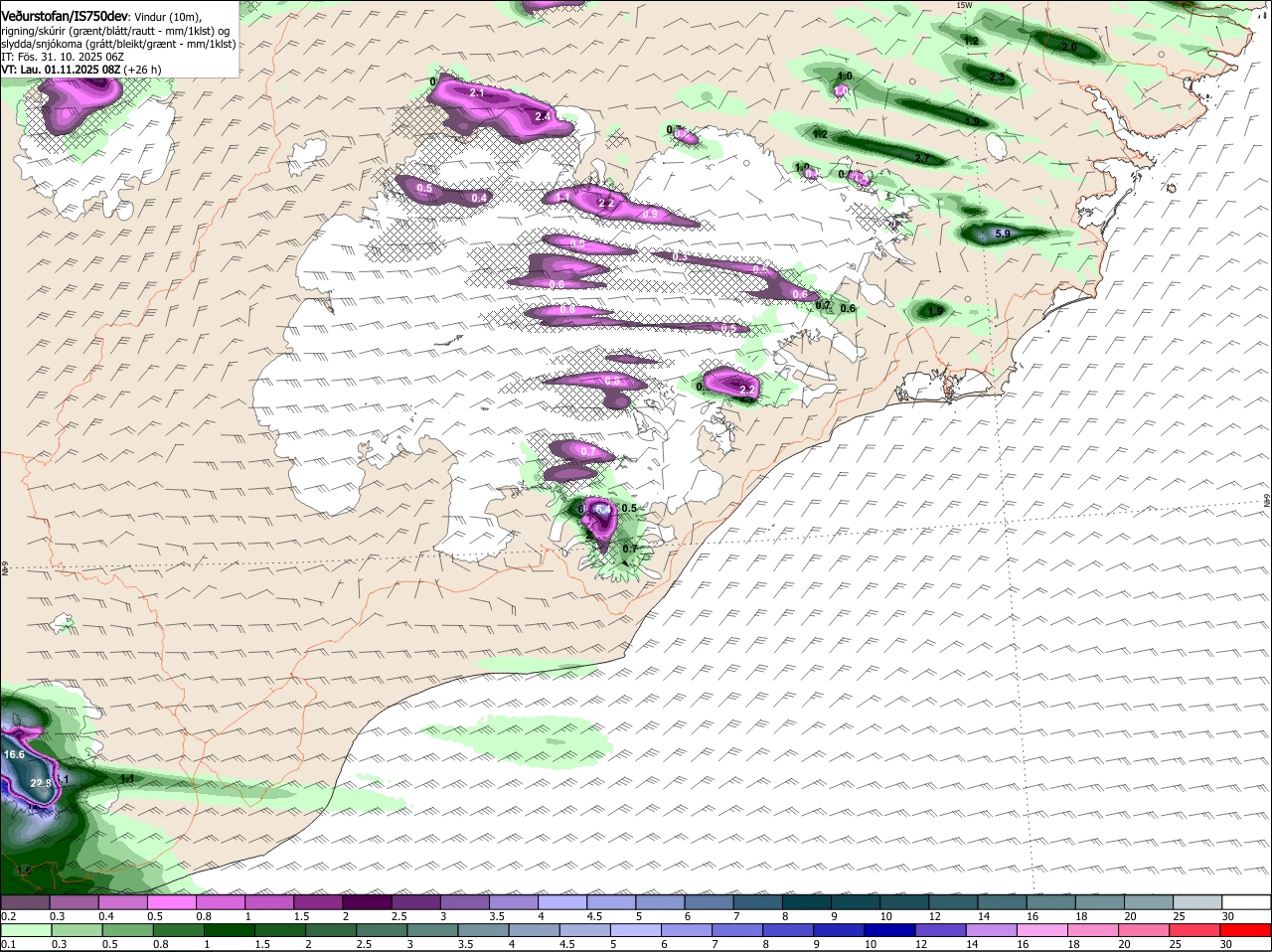The height and width of the screenshot is (952, 1272).
Task: Click bottom legend swatch between 4.5 and 5
Action: click(585, 930)
